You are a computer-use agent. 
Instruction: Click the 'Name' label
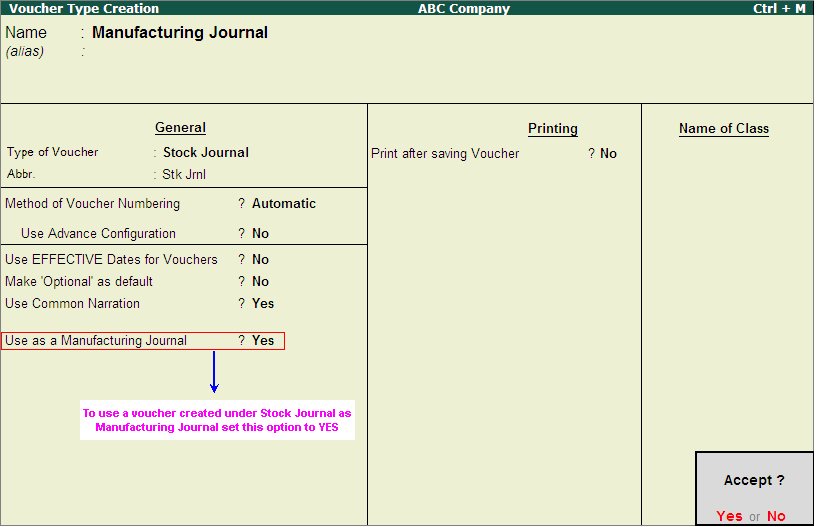(26, 32)
